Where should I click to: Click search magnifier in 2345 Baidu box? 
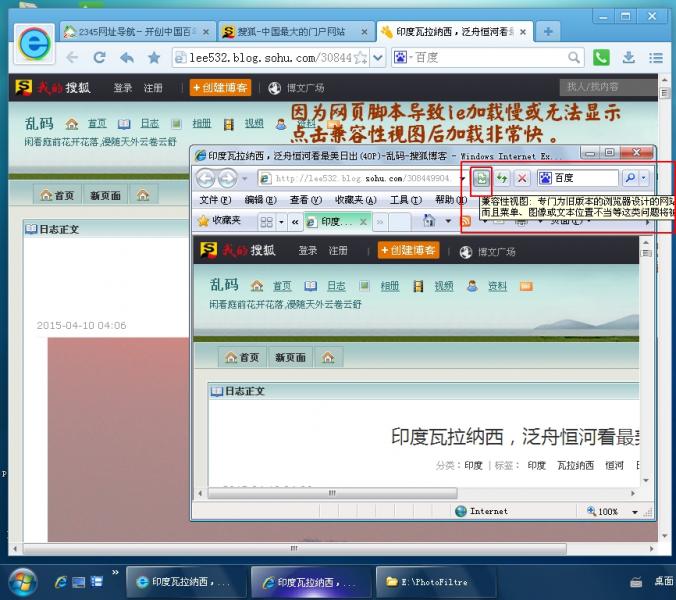[x=573, y=57]
